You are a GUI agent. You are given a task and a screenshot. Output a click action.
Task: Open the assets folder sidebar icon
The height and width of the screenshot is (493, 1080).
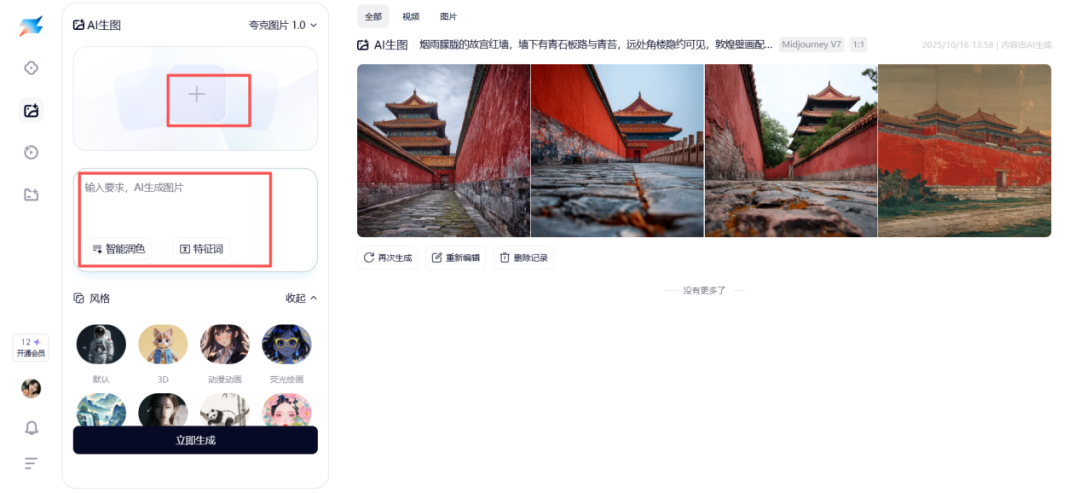point(30,195)
